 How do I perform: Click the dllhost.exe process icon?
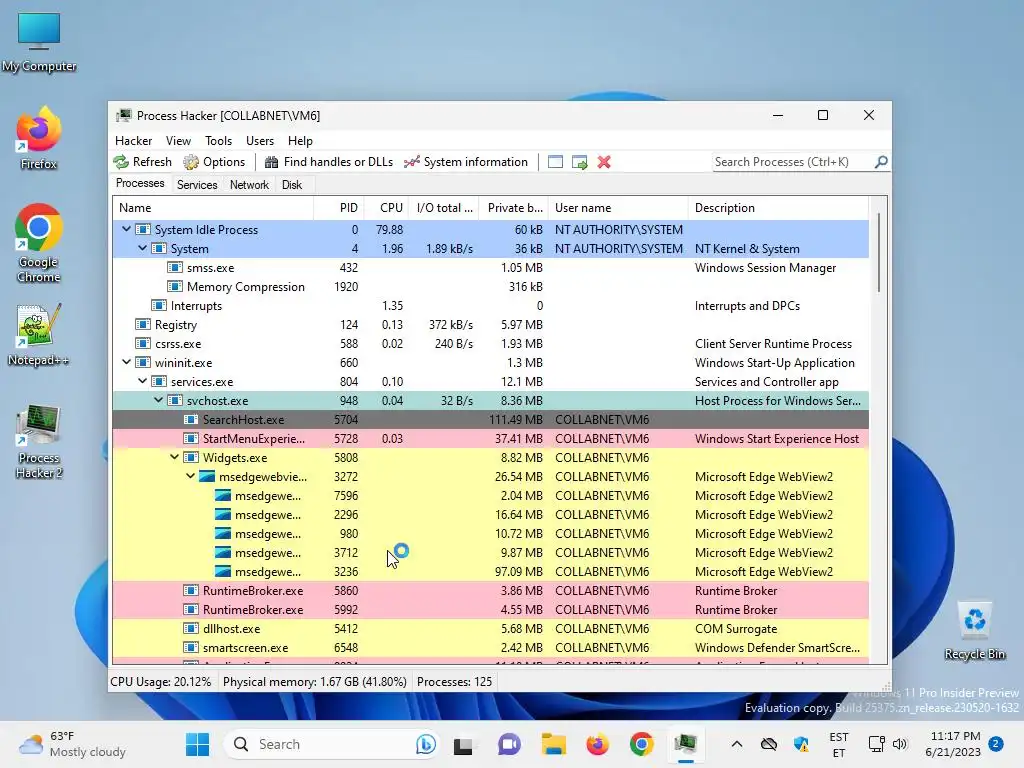191,628
